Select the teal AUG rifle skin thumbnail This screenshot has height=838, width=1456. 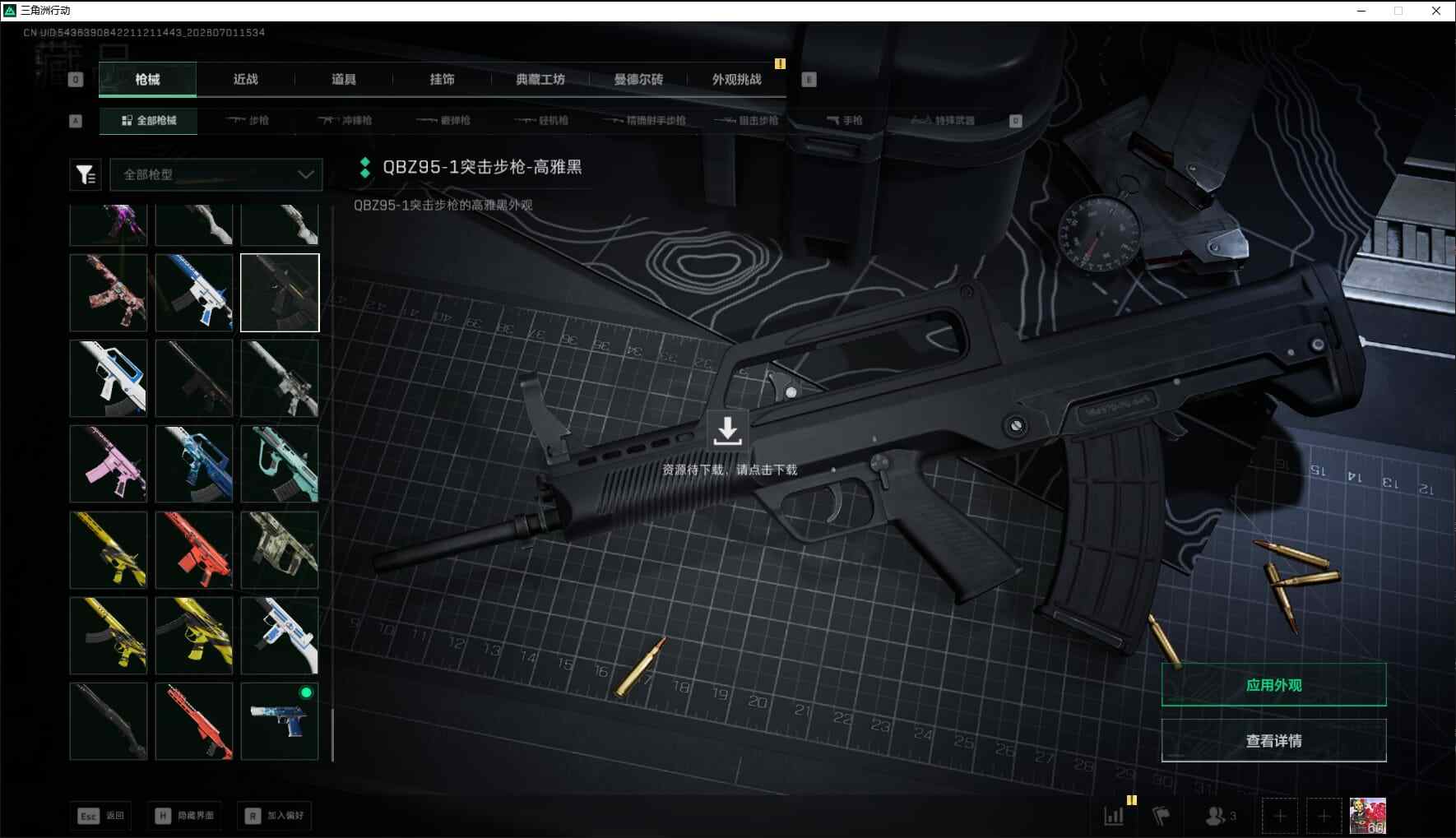[x=280, y=464]
